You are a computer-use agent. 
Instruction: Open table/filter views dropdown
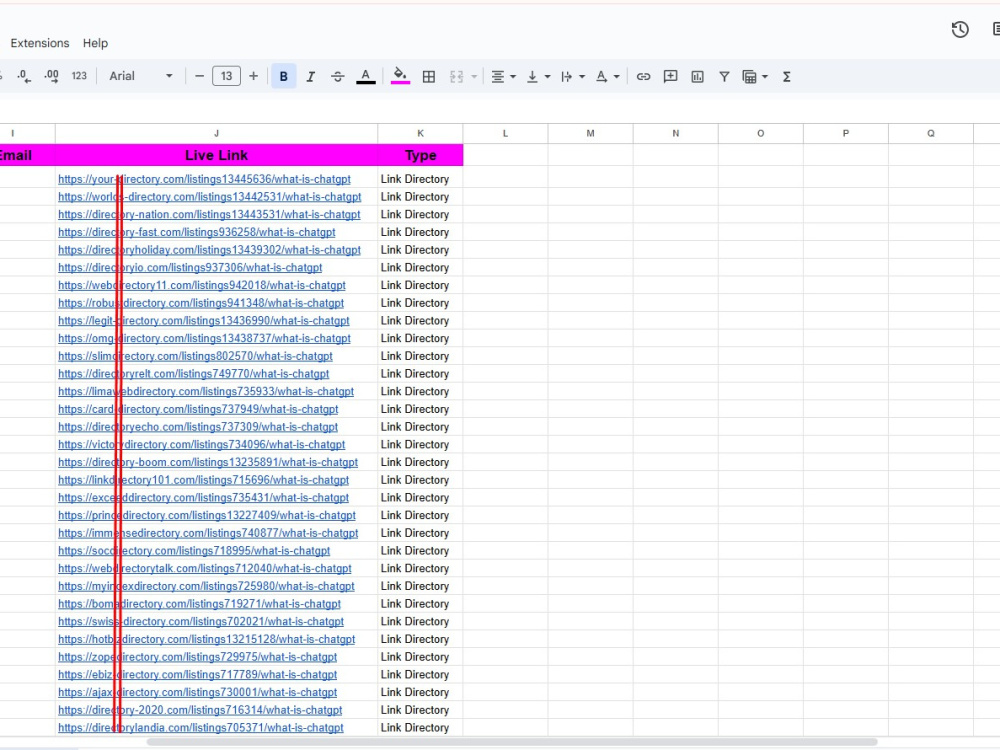coord(755,77)
